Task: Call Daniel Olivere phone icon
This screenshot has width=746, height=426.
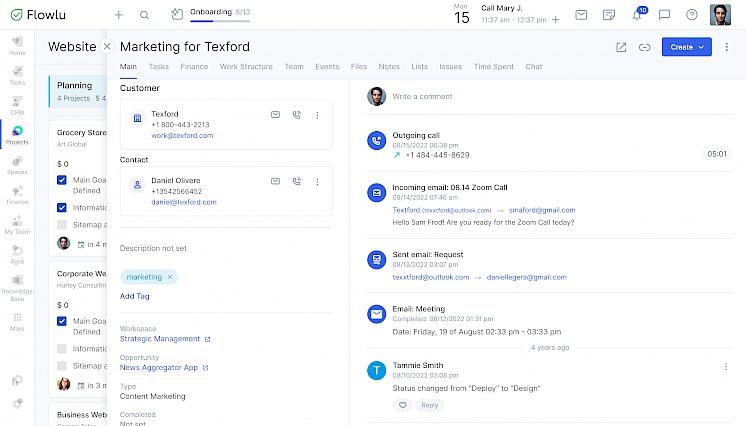Action: [297, 181]
